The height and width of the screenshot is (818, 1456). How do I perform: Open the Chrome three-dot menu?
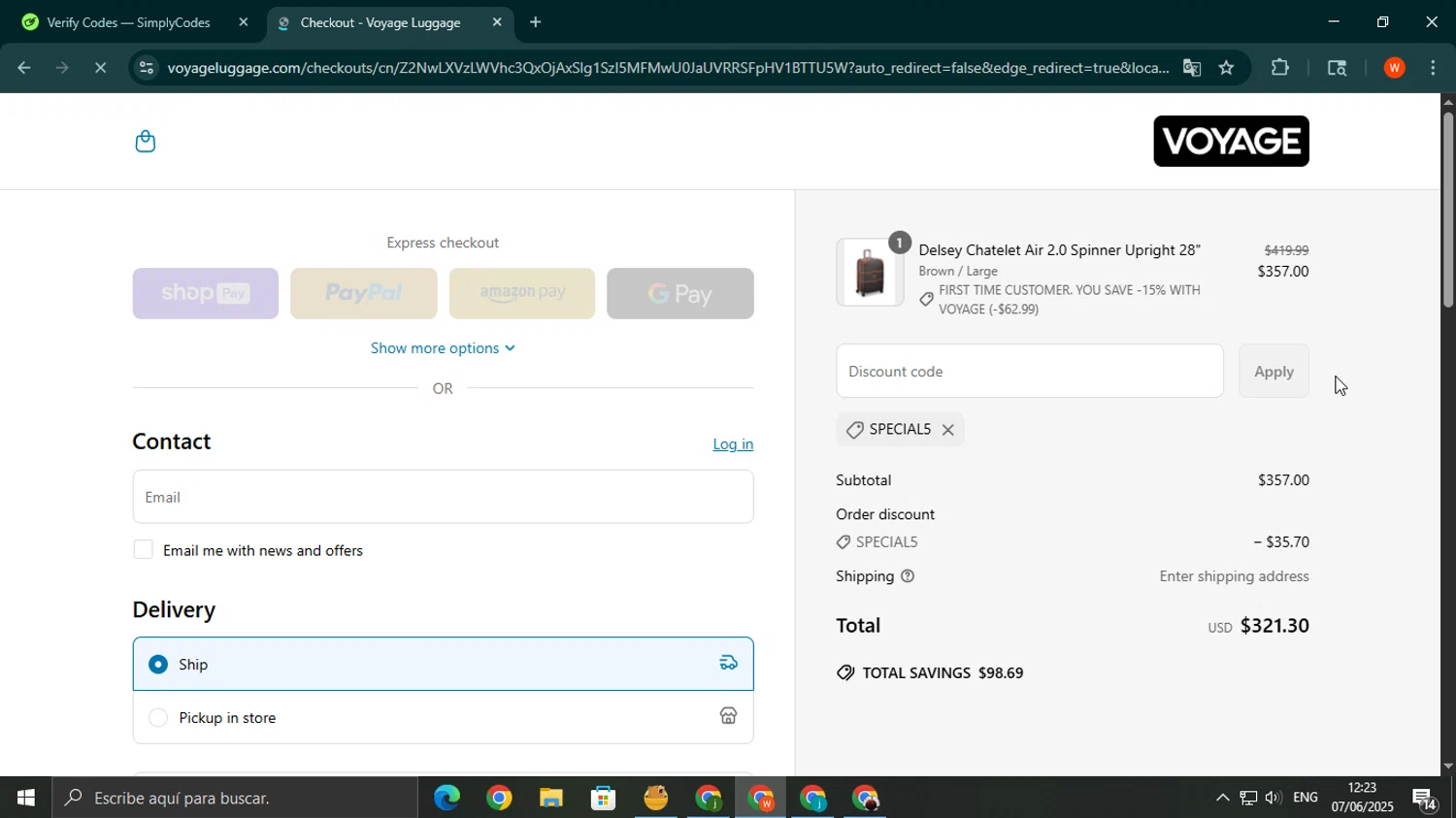click(1433, 68)
